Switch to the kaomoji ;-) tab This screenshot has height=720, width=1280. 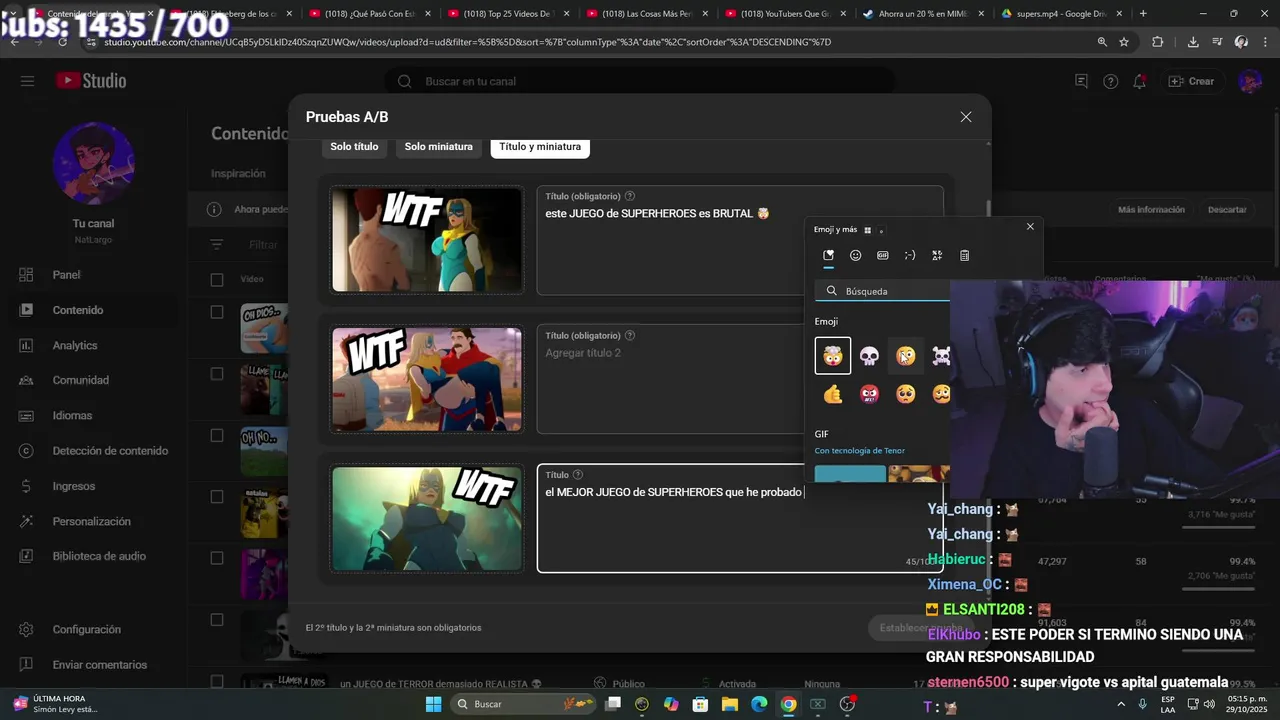(x=909, y=255)
